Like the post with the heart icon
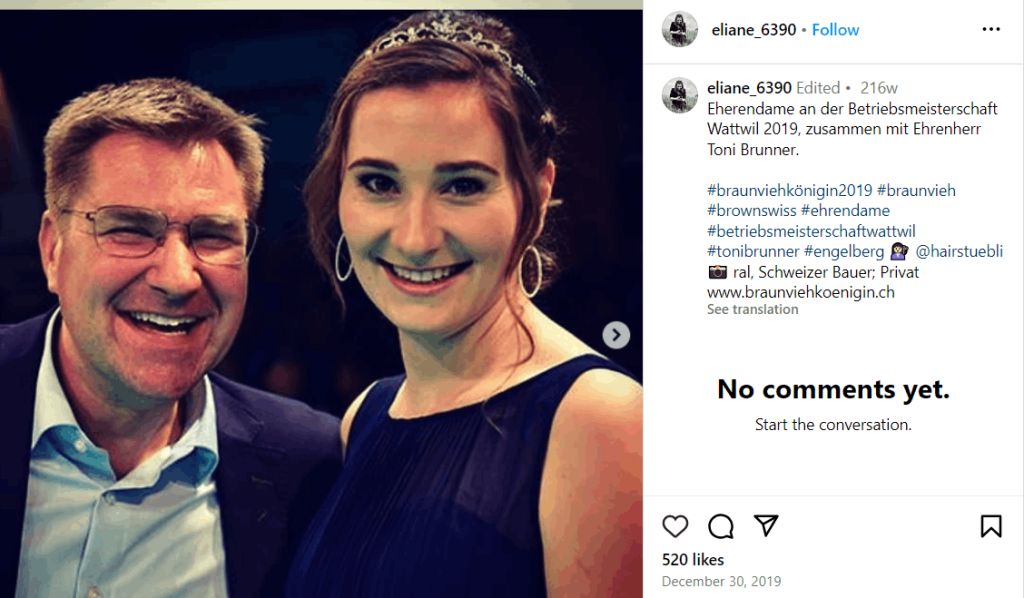This screenshot has height=598, width=1024. (x=676, y=526)
